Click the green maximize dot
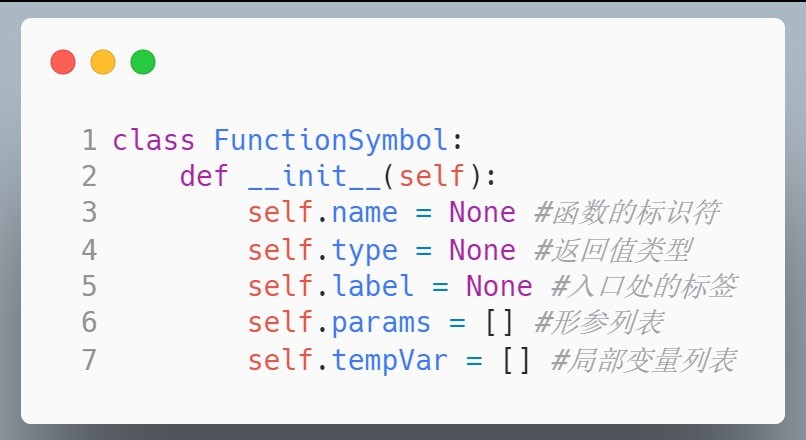 click(143, 62)
